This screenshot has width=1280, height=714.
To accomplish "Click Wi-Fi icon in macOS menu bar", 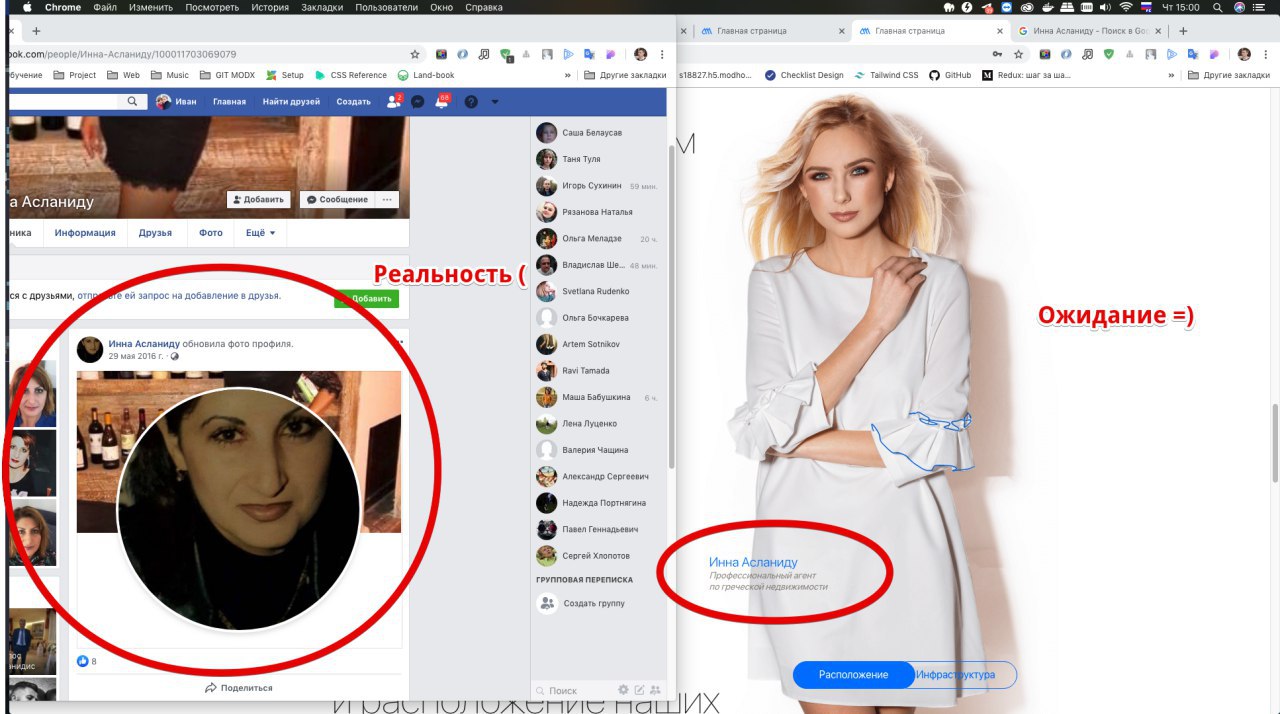I will (x=1126, y=7).
